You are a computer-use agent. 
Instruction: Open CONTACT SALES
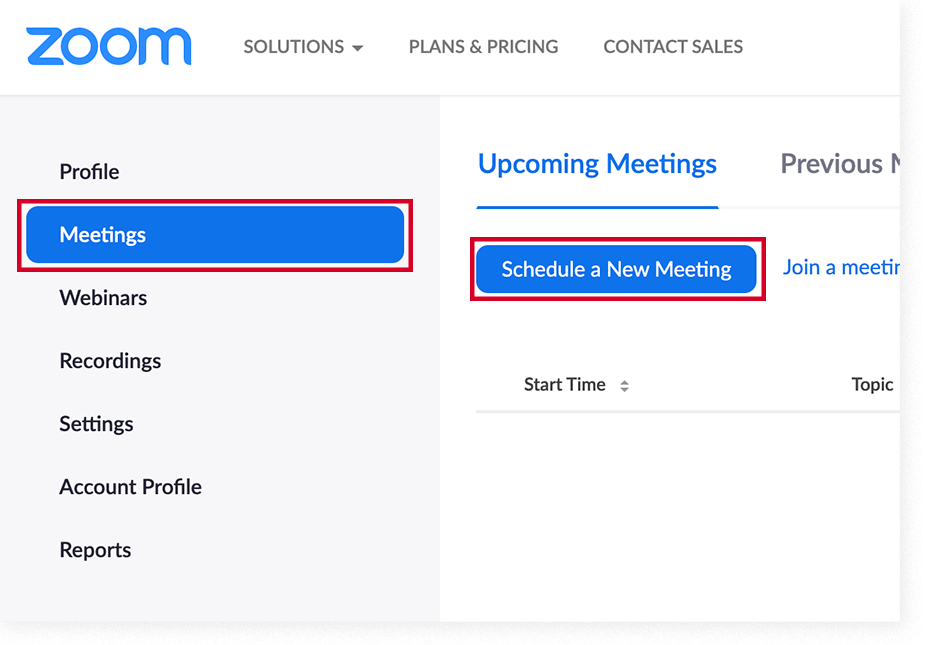[673, 46]
